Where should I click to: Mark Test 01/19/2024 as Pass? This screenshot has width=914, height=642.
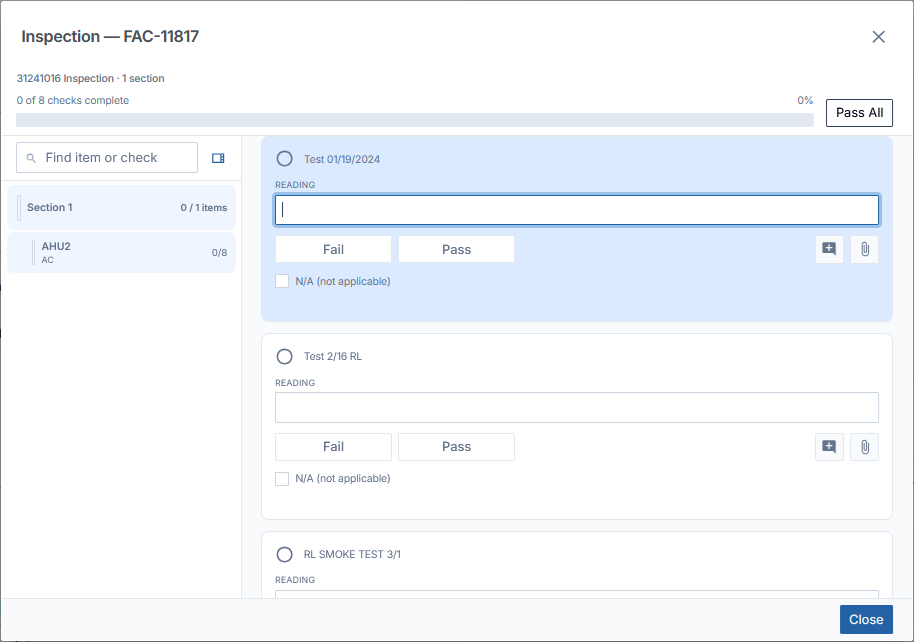(x=456, y=250)
